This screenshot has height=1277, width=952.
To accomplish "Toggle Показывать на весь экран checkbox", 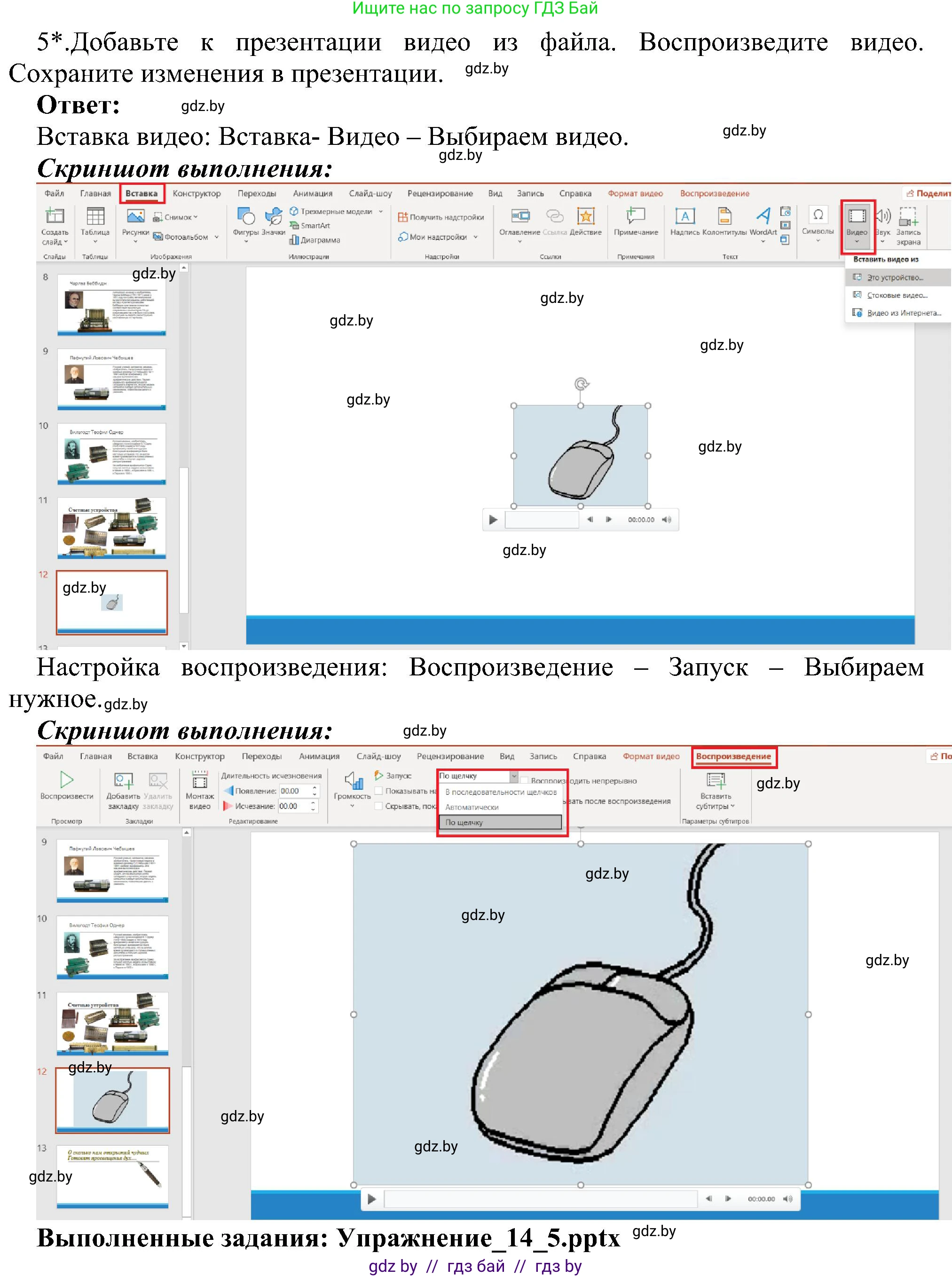I will point(378,791).
